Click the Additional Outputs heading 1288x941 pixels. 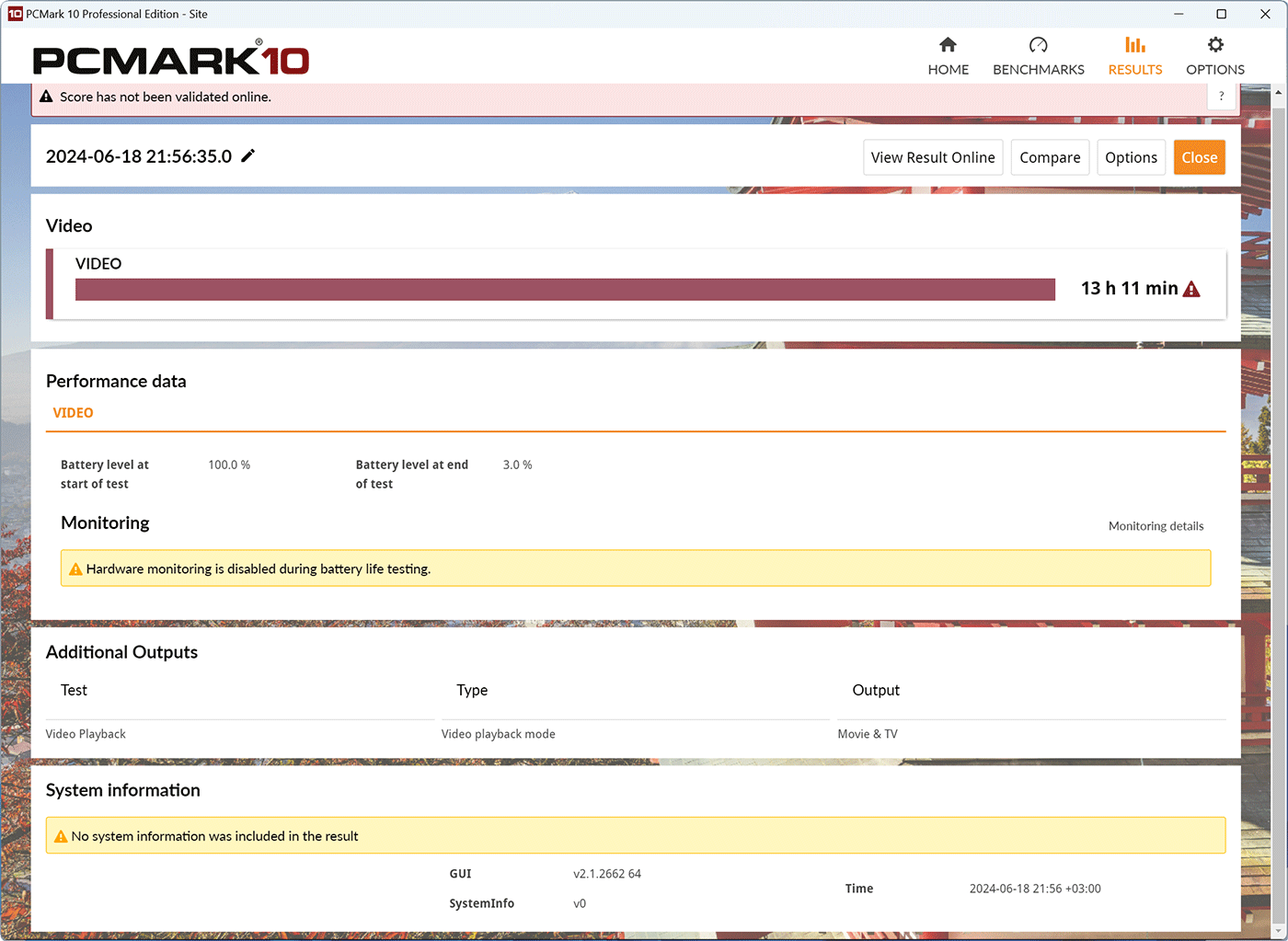point(122,652)
